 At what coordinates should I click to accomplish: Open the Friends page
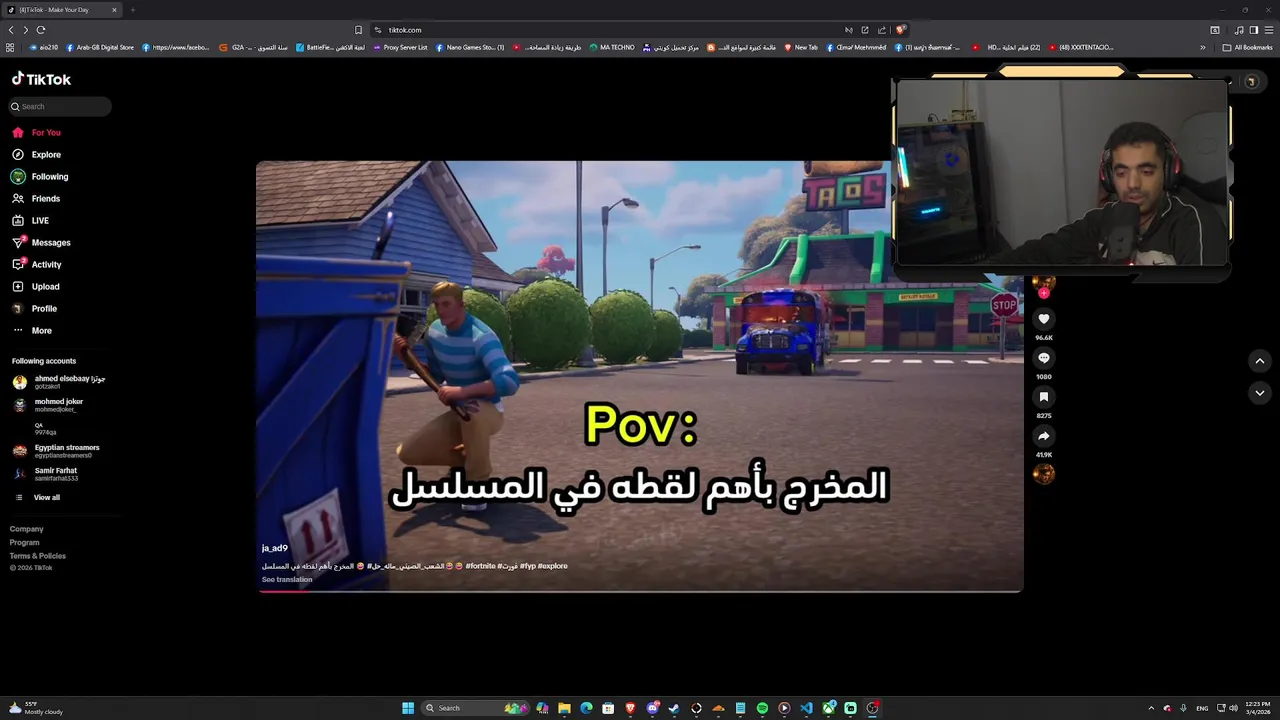[x=46, y=198]
